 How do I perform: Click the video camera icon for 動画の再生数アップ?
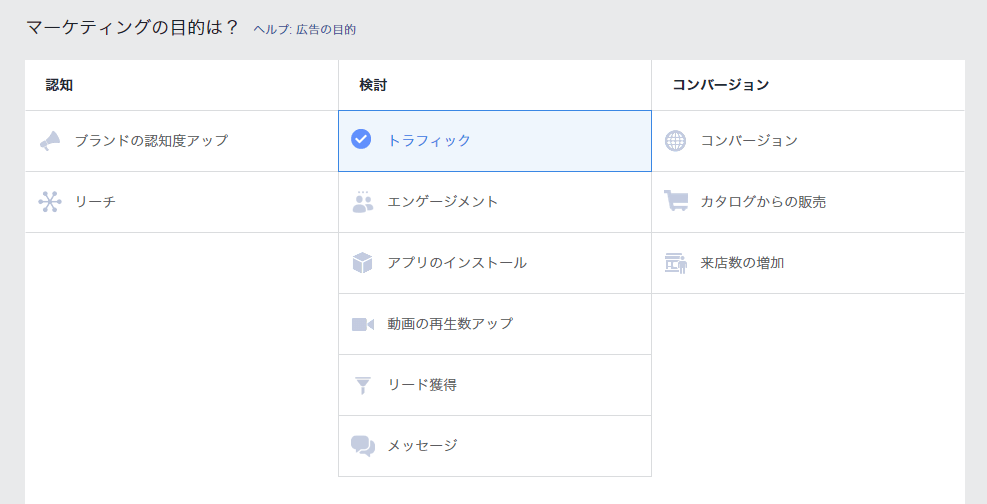[x=363, y=324]
